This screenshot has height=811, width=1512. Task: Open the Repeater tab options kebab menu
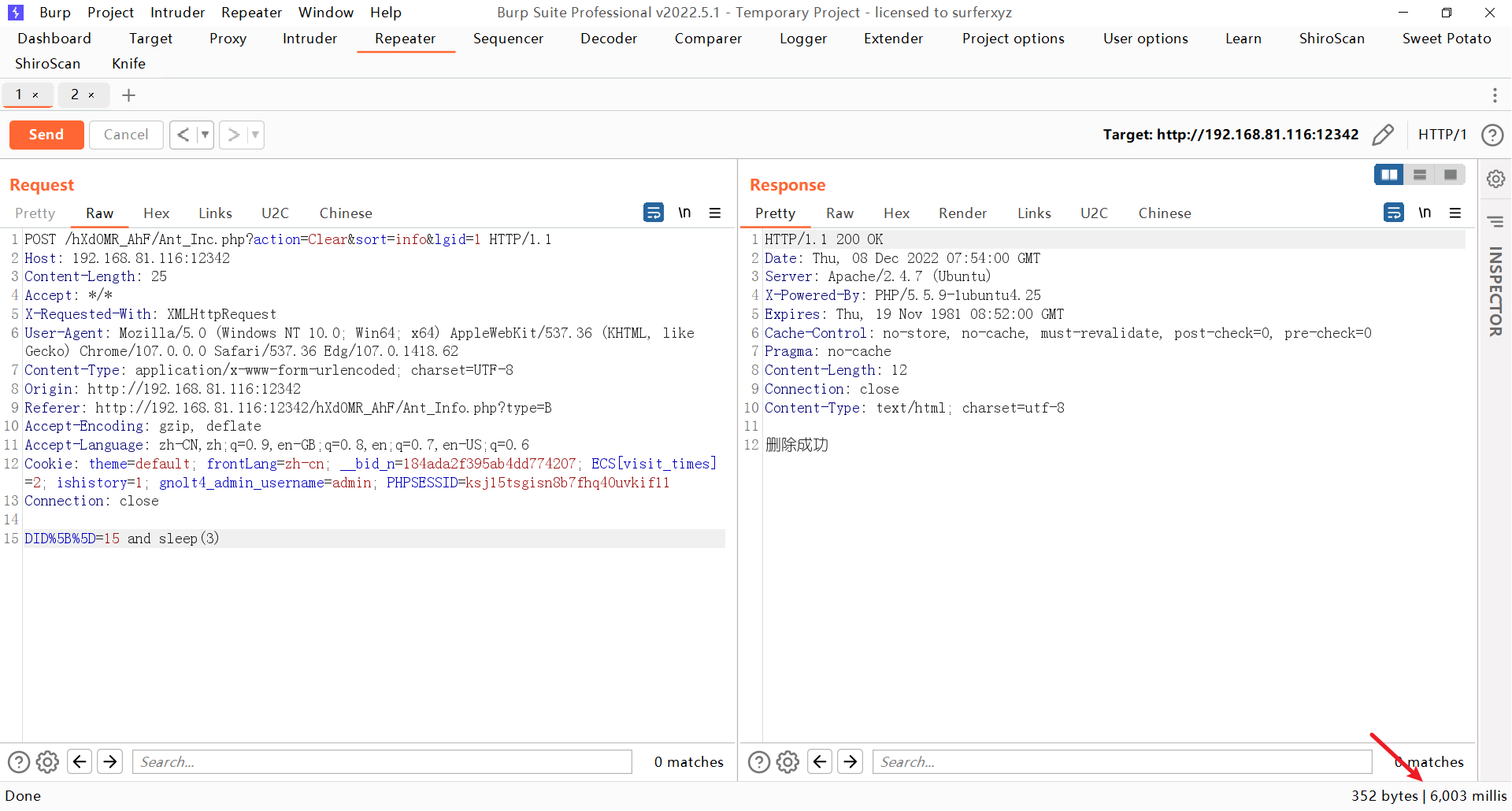tap(1495, 95)
